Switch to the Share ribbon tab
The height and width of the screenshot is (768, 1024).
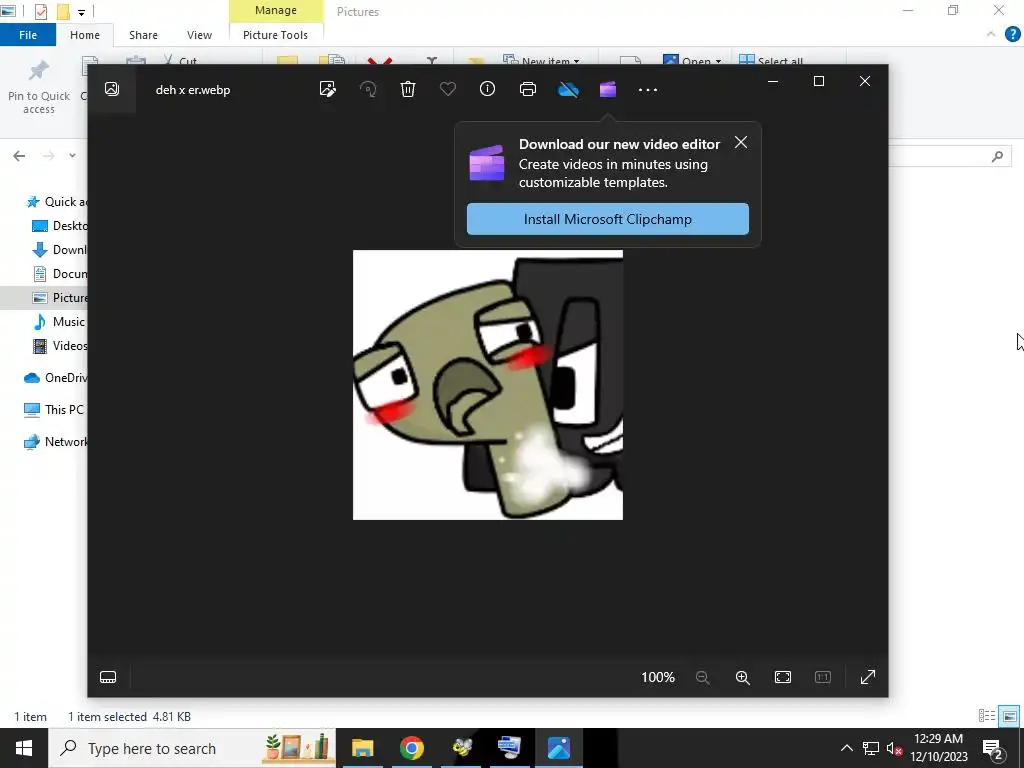click(x=143, y=35)
